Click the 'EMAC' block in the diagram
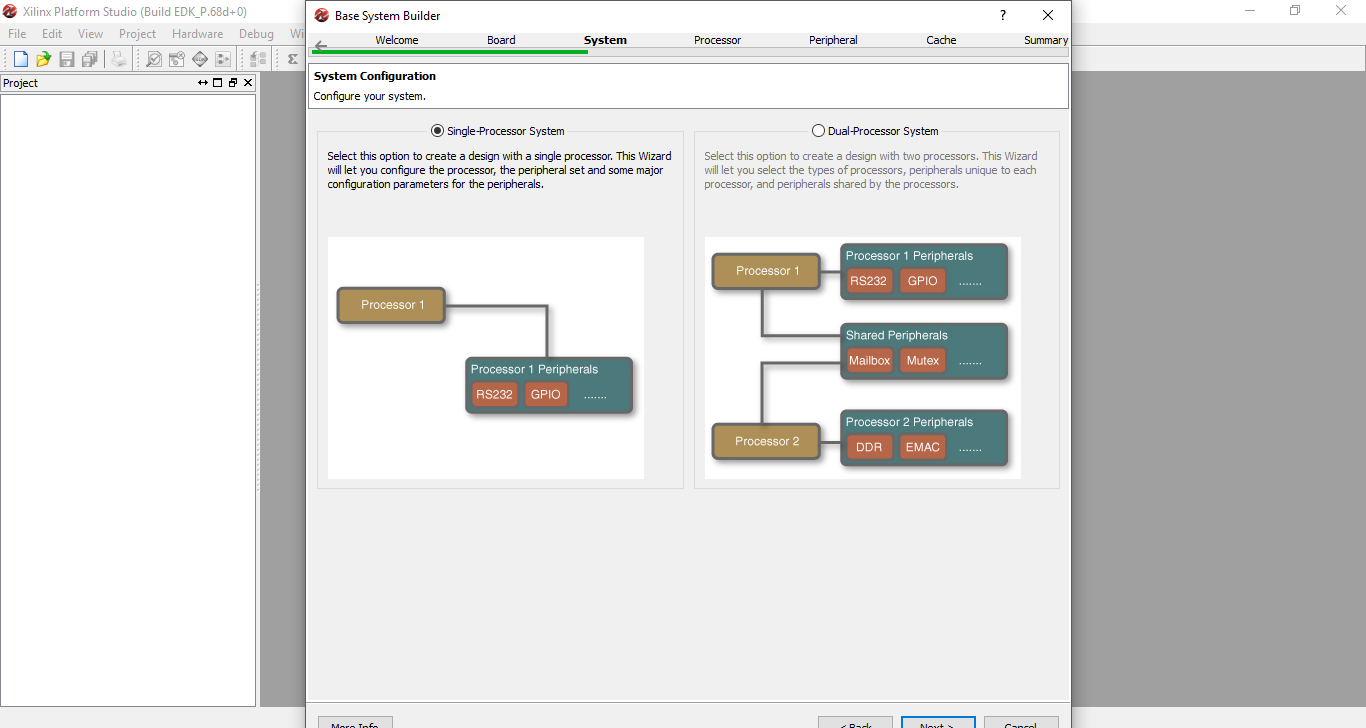Image resolution: width=1366 pixels, height=728 pixels. coord(923,447)
